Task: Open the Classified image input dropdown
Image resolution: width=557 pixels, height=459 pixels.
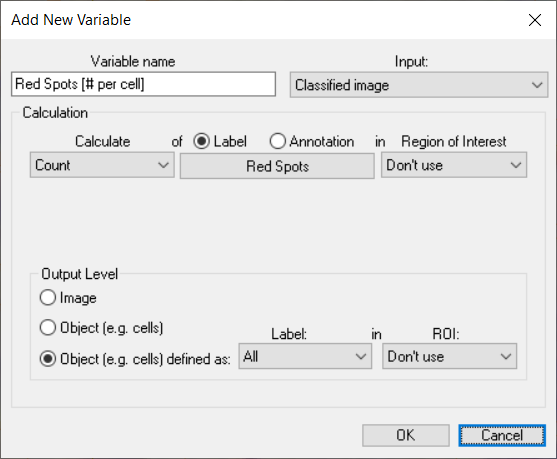Action: 419,85
